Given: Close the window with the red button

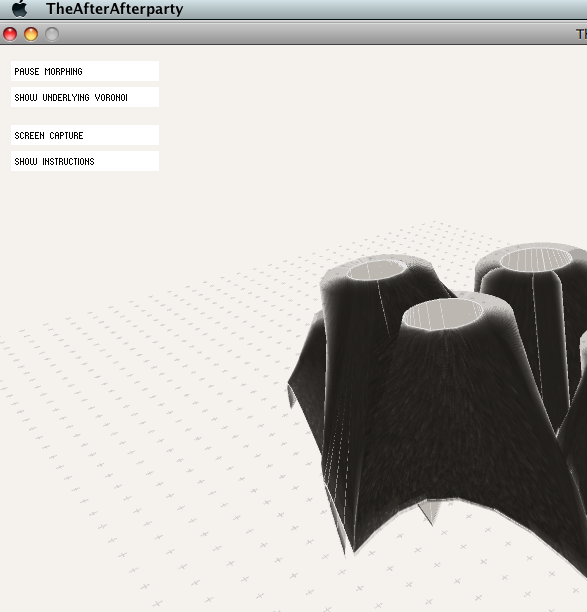Looking at the screenshot, I should click(10, 34).
